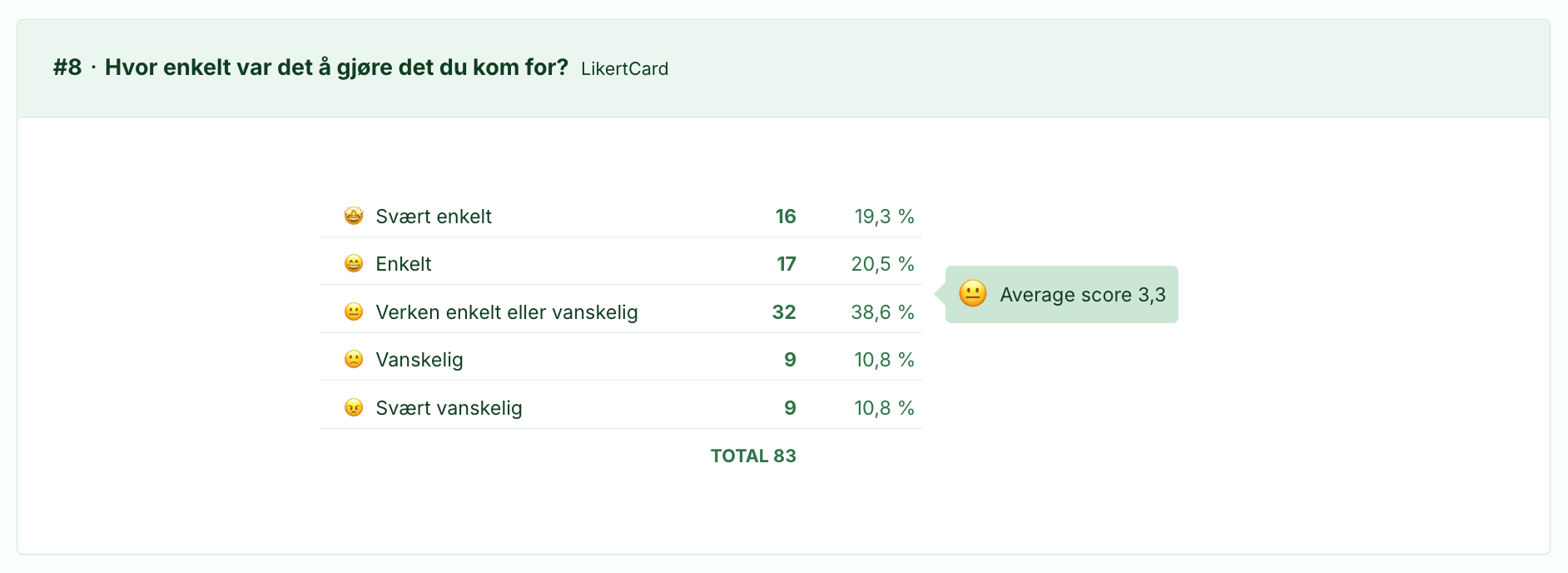Click the Svært vanskelig label
Image resolution: width=1568 pixels, height=573 pixels.
click(x=449, y=408)
